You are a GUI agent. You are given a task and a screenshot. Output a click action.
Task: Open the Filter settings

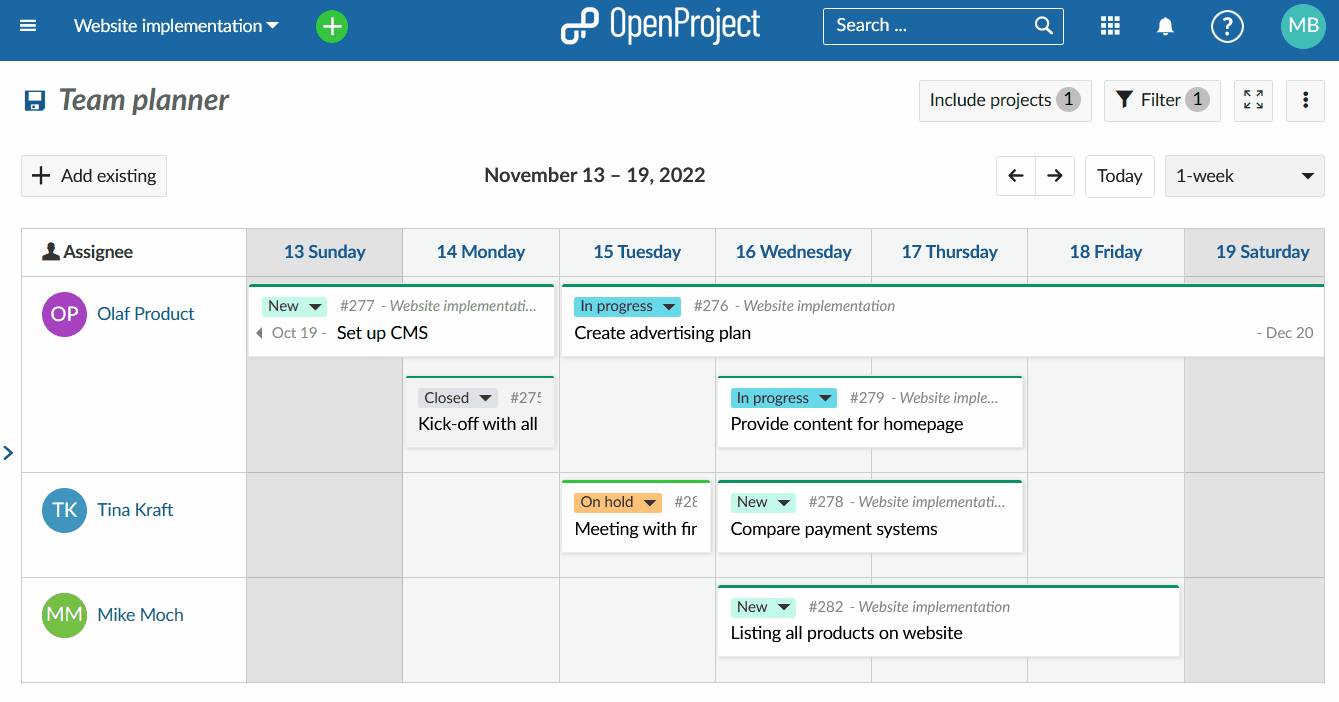point(1162,100)
